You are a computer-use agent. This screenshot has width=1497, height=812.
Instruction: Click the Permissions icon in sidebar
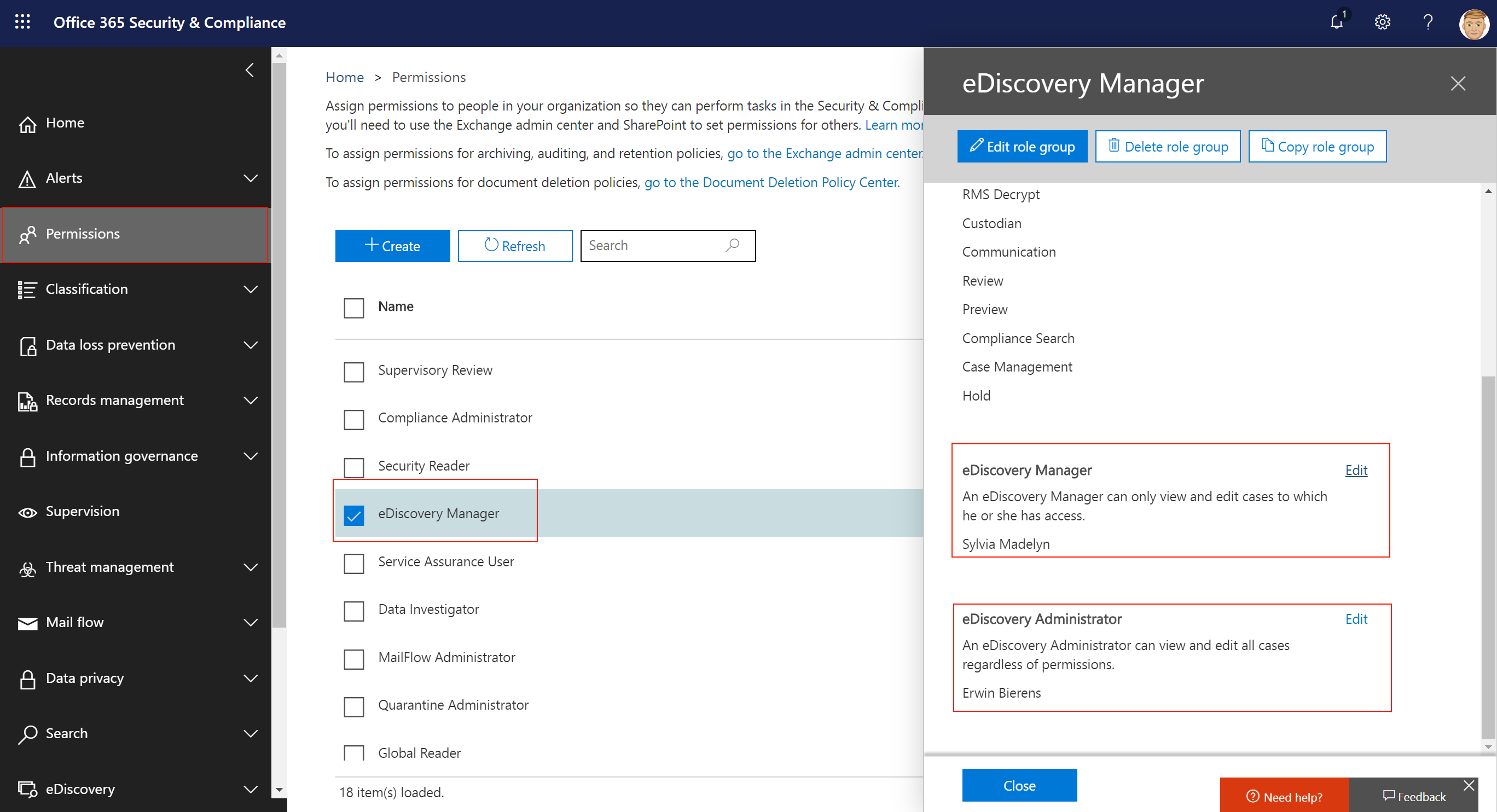tap(27, 234)
